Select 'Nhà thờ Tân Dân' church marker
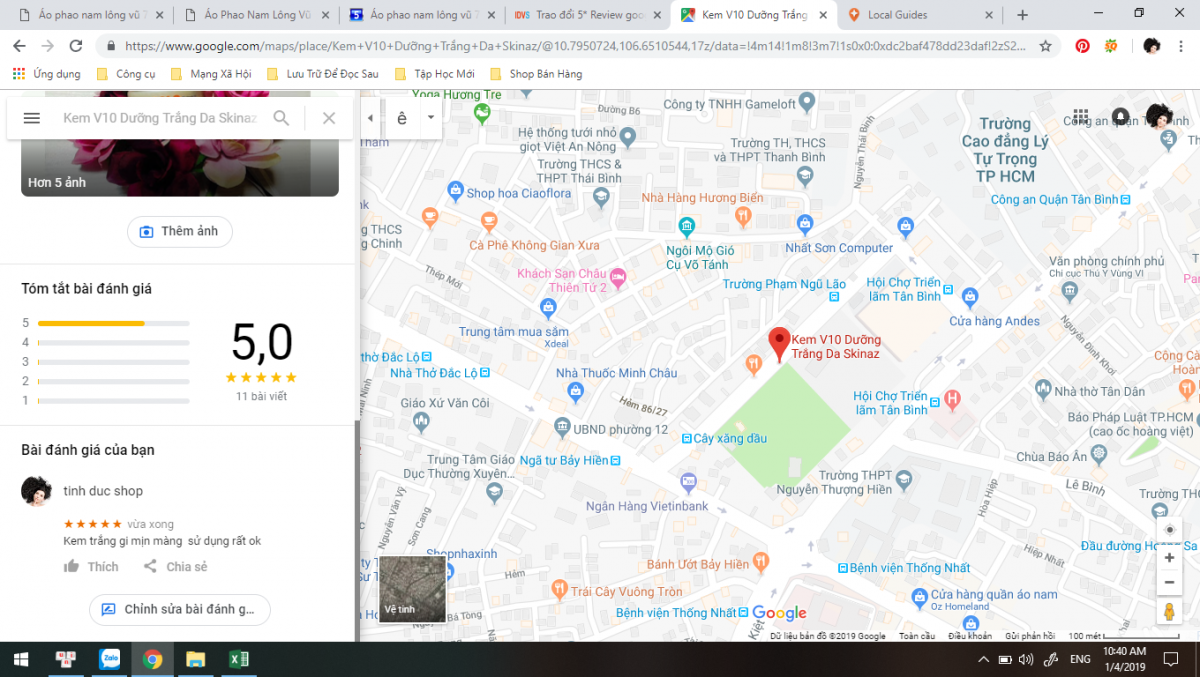The width and height of the screenshot is (1200, 677). click(x=1044, y=388)
